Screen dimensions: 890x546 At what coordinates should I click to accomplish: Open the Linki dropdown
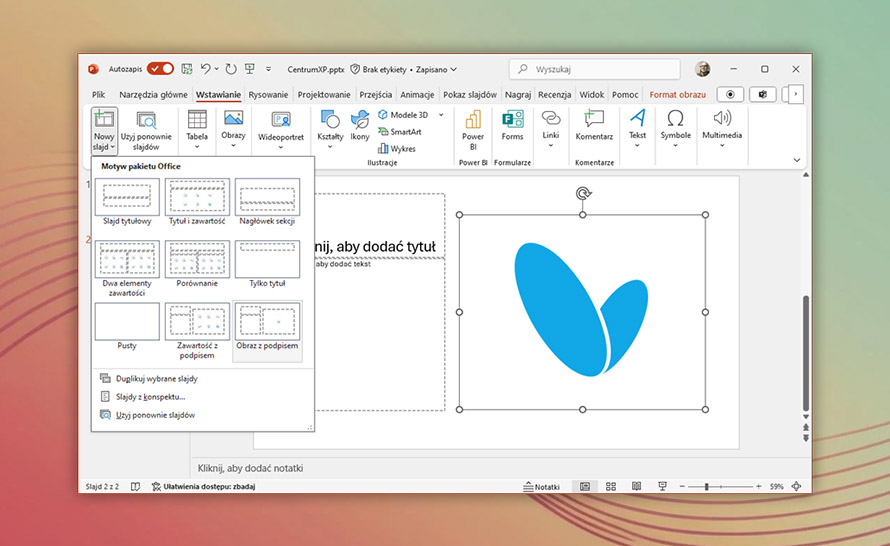click(551, 130)
